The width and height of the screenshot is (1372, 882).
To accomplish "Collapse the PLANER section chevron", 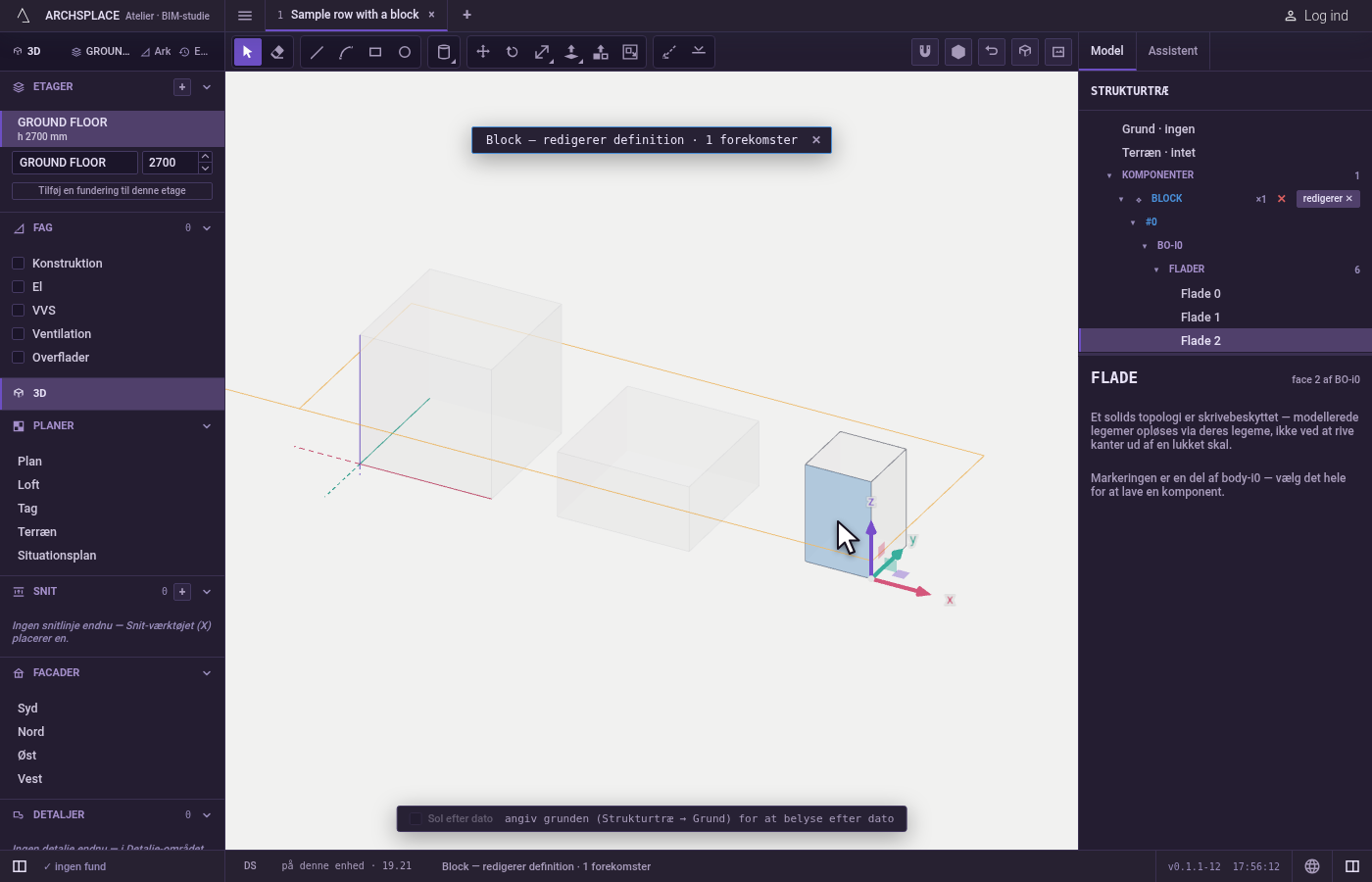I will pyautogui.click(x=207, y=426).
